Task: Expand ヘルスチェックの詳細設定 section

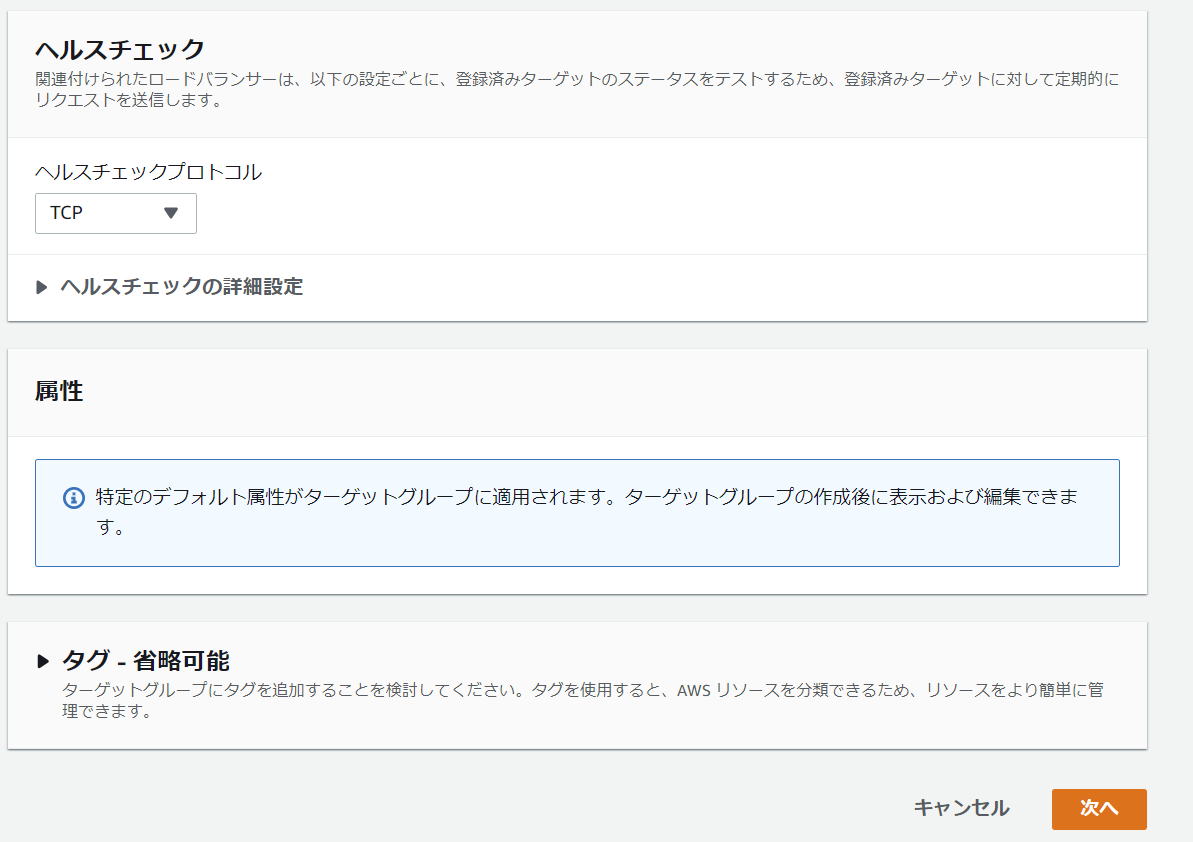Action: point(170,287)
